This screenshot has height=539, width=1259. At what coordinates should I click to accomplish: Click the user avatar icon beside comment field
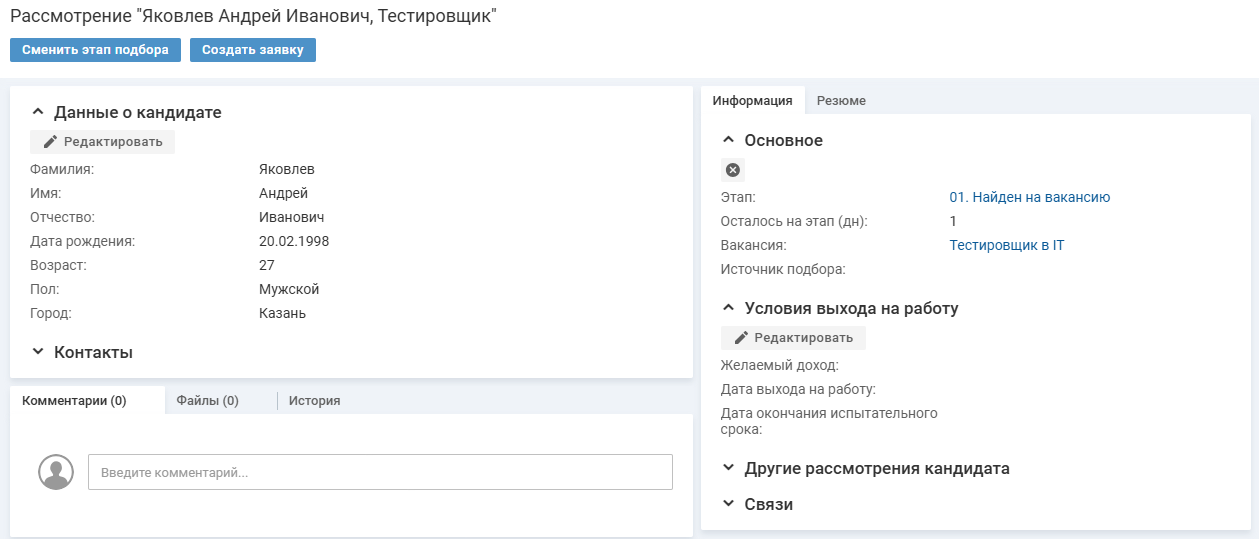click(56, 472)
